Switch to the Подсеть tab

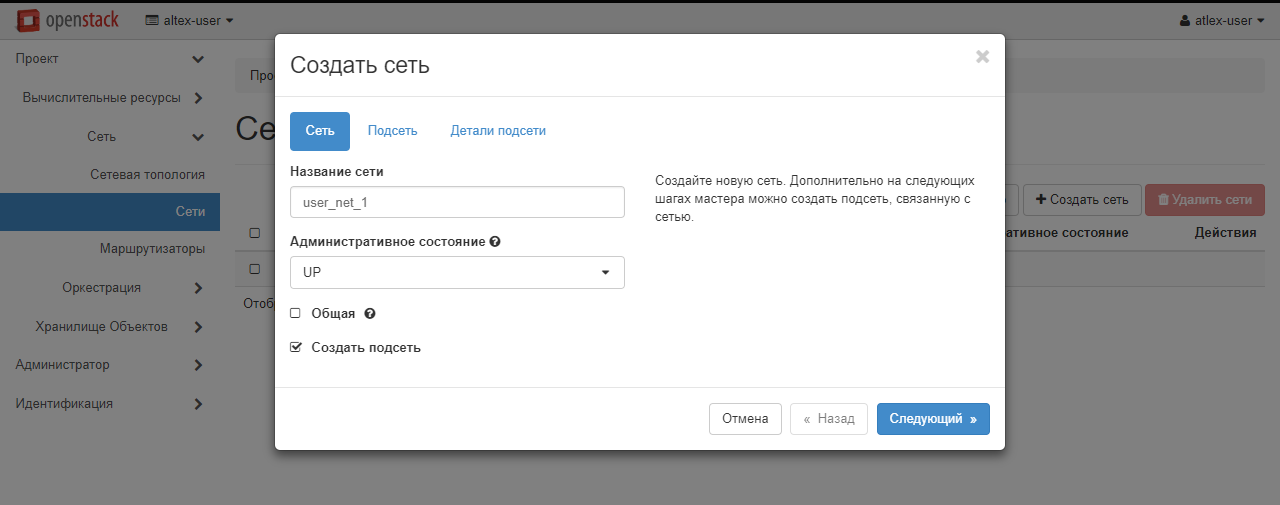tap(392, 131)
